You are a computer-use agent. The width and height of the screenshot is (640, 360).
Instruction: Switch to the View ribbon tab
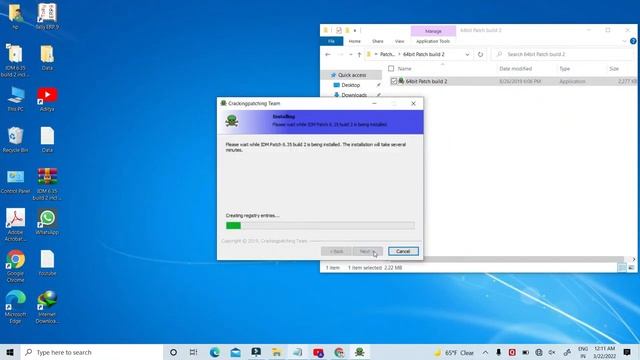399,41
